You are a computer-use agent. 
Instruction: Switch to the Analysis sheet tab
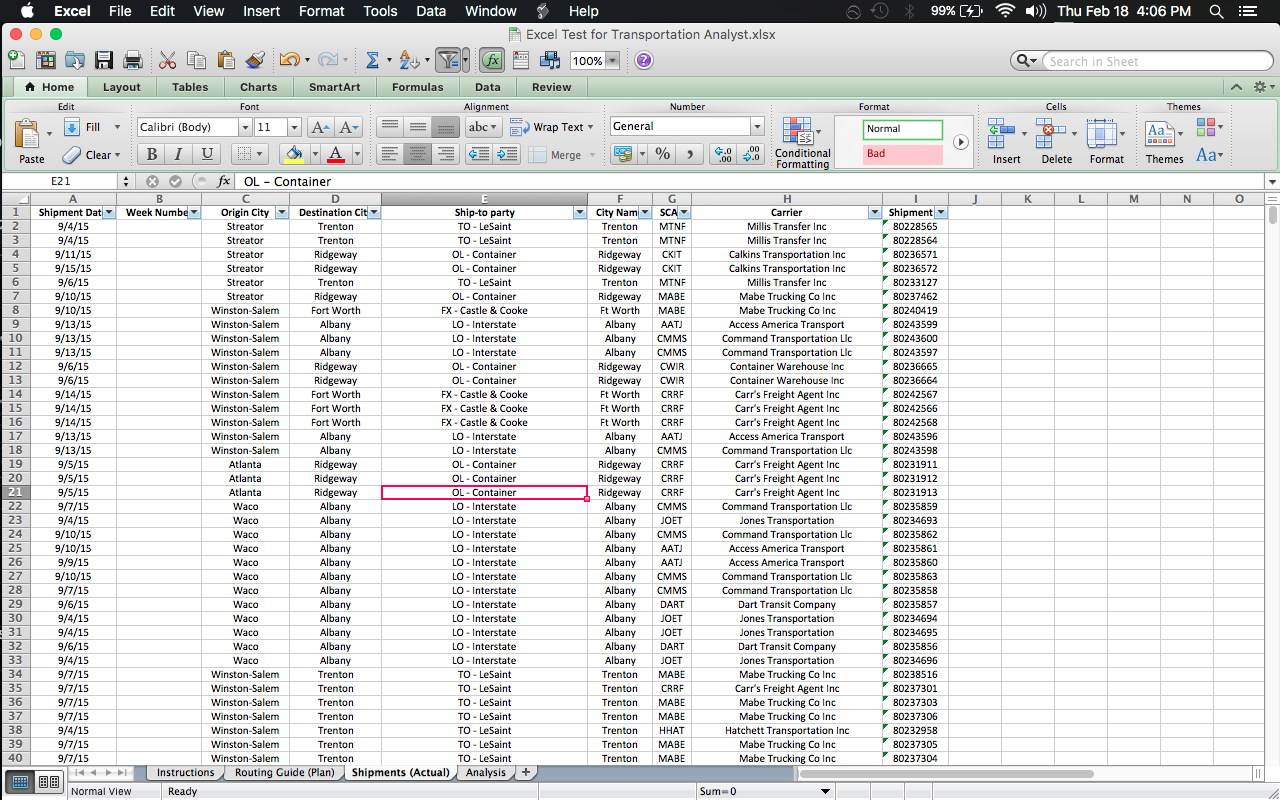click(486, 772)
